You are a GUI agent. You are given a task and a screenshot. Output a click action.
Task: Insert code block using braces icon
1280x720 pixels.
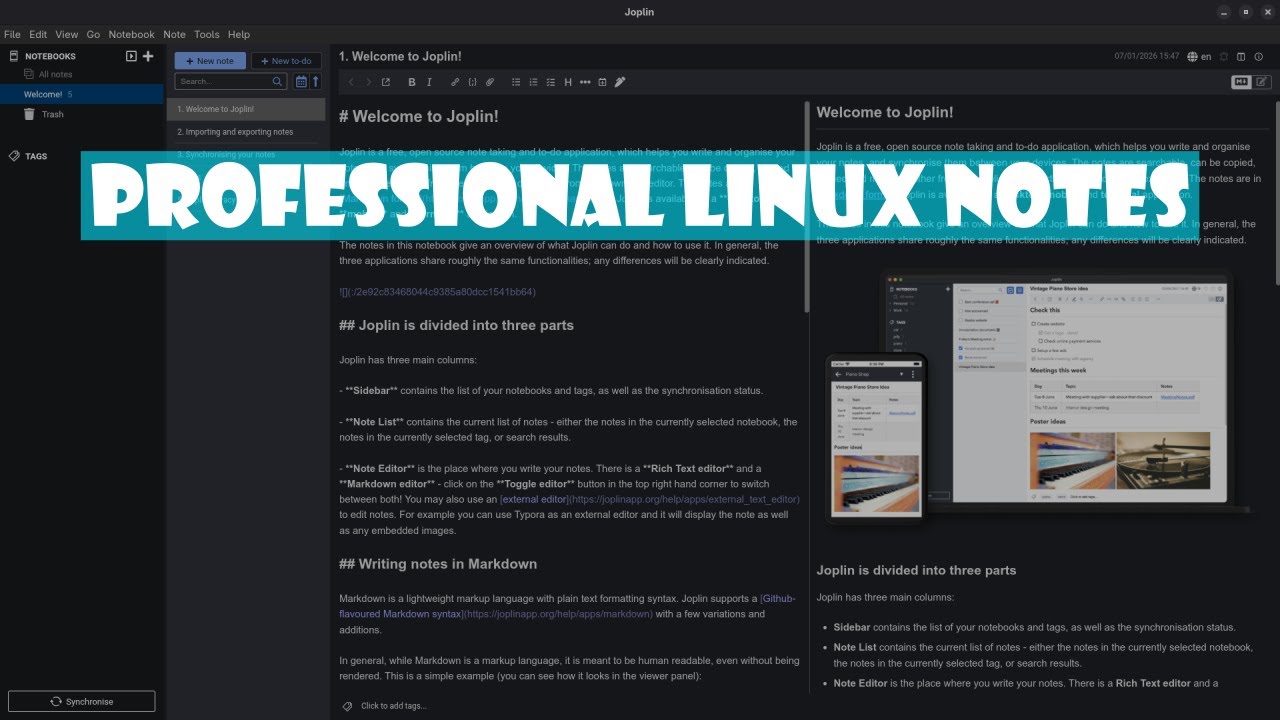coord(472,82)
